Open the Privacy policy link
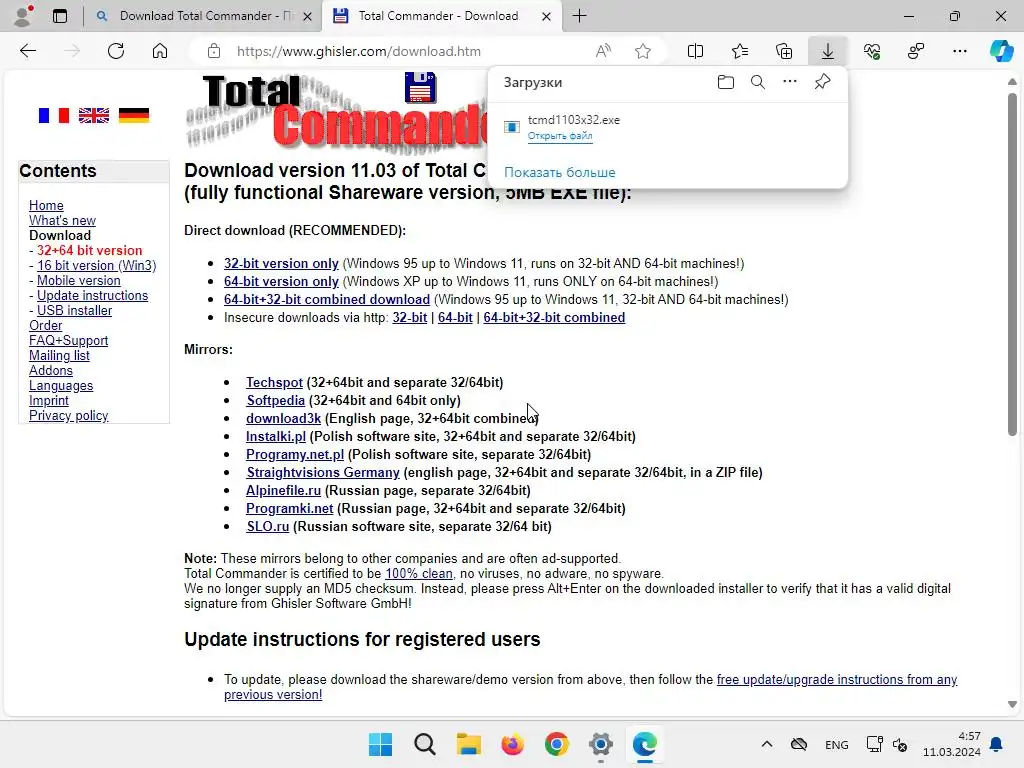1024x768 pixels. click(x=69, y=415)
